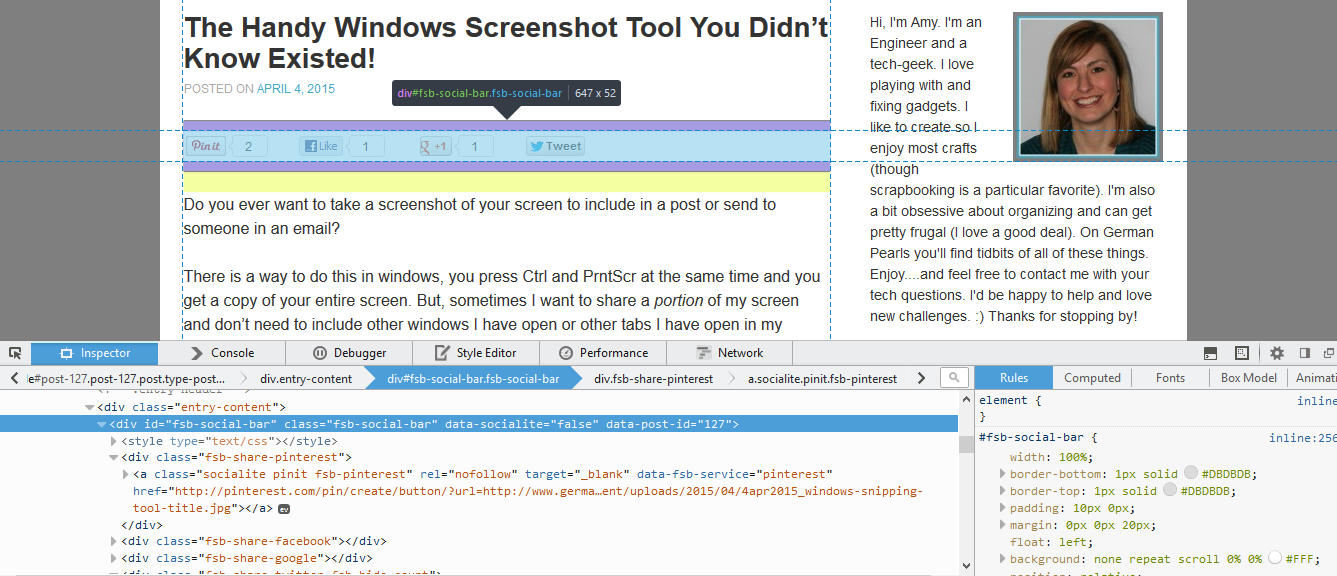Show event listeners via ev badge
This screenshot has width=1337, height=576.
click(284, 509)
